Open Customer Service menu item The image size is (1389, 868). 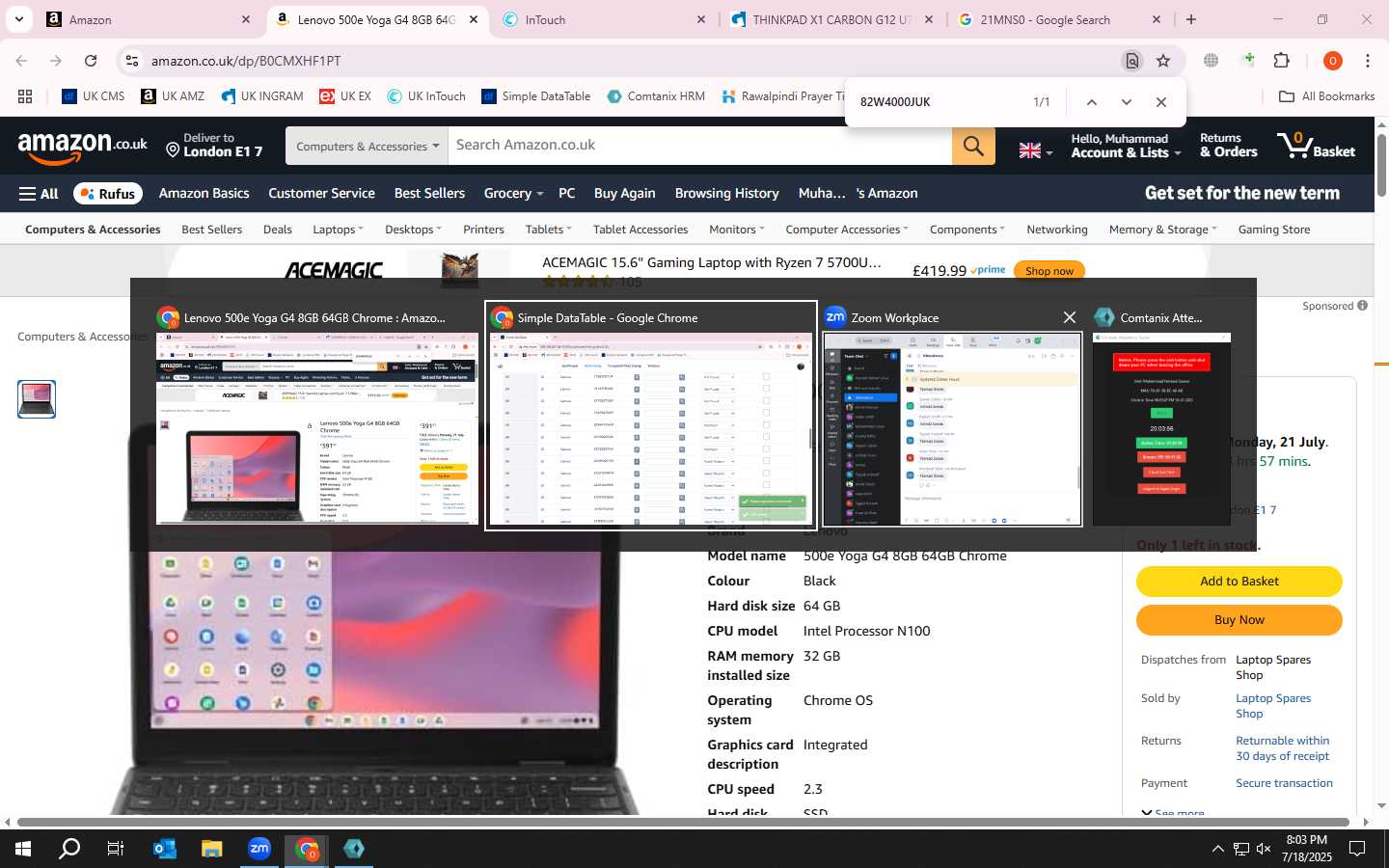click(321, 194)
